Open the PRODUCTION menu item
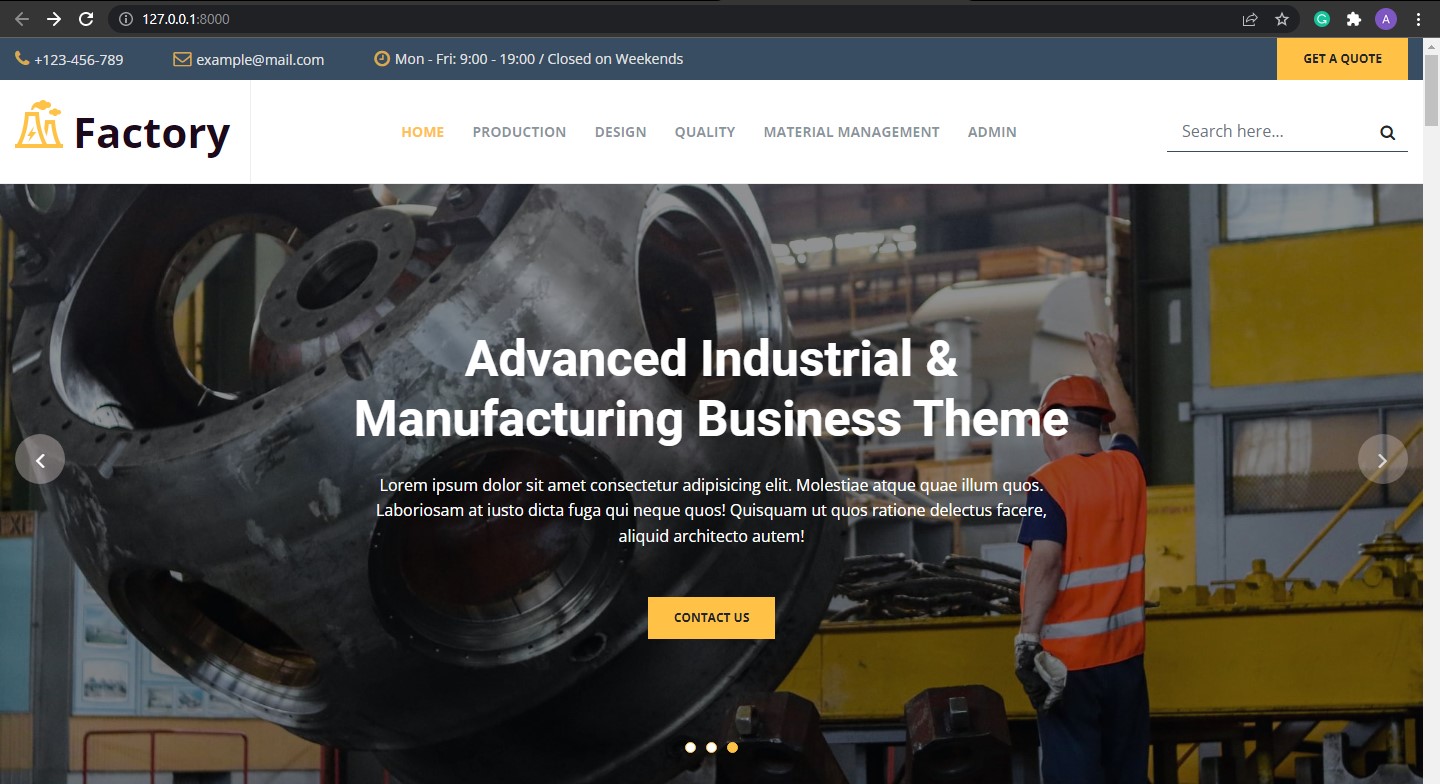 coord(519,132)
